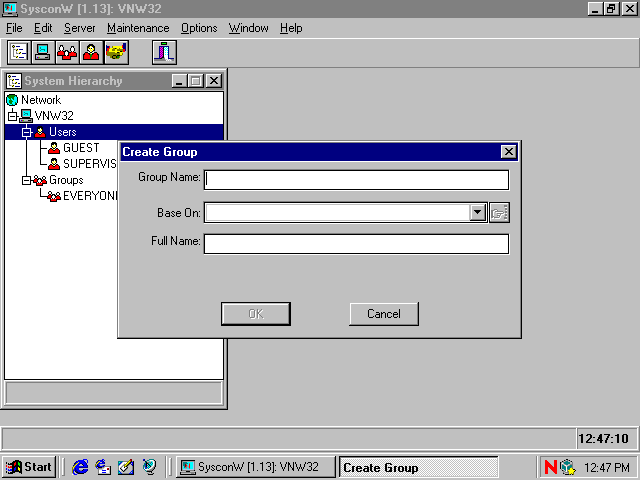Screen dimensions: 640x480
Task: Open the Server menu
Action: pos(80,28)
